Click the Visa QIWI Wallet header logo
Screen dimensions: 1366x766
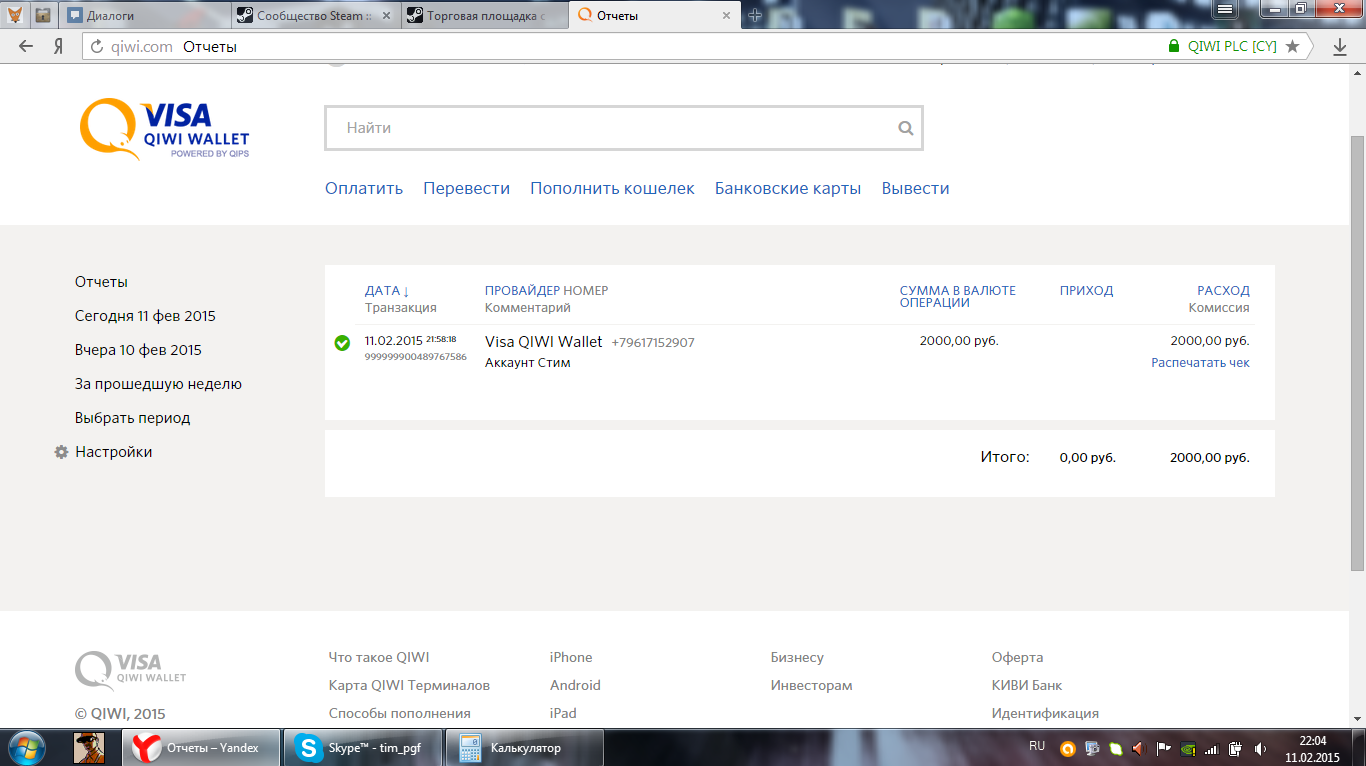[x=165, y=129]
